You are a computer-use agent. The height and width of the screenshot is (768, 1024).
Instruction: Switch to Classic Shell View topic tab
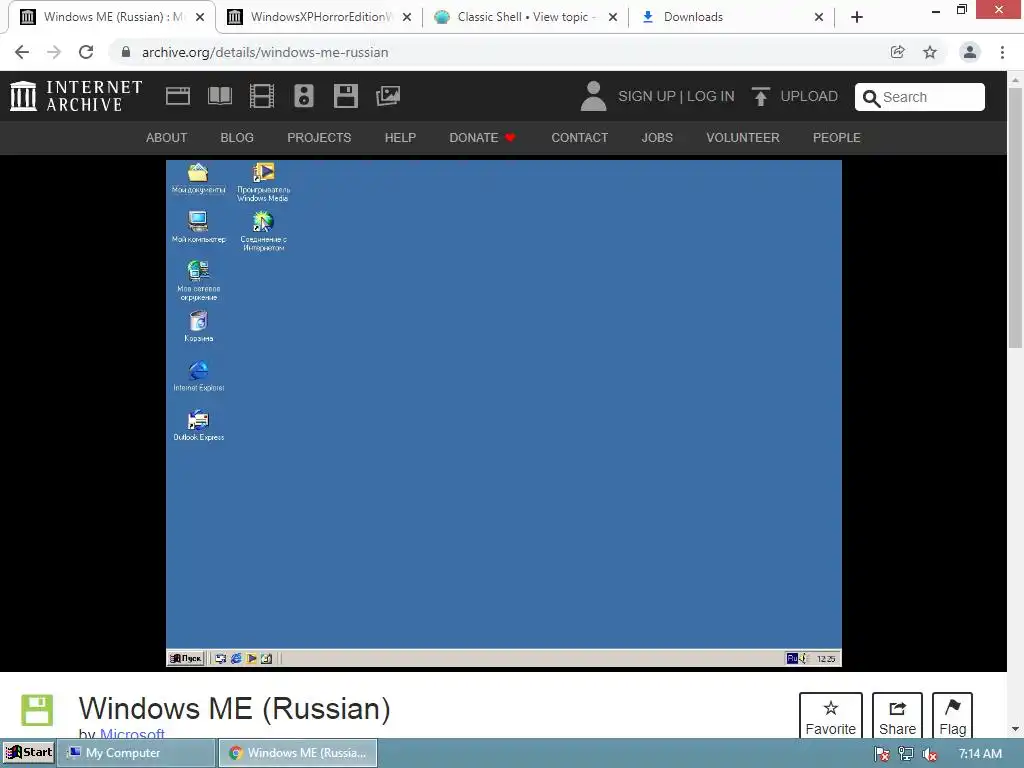(x=526, y=17)
